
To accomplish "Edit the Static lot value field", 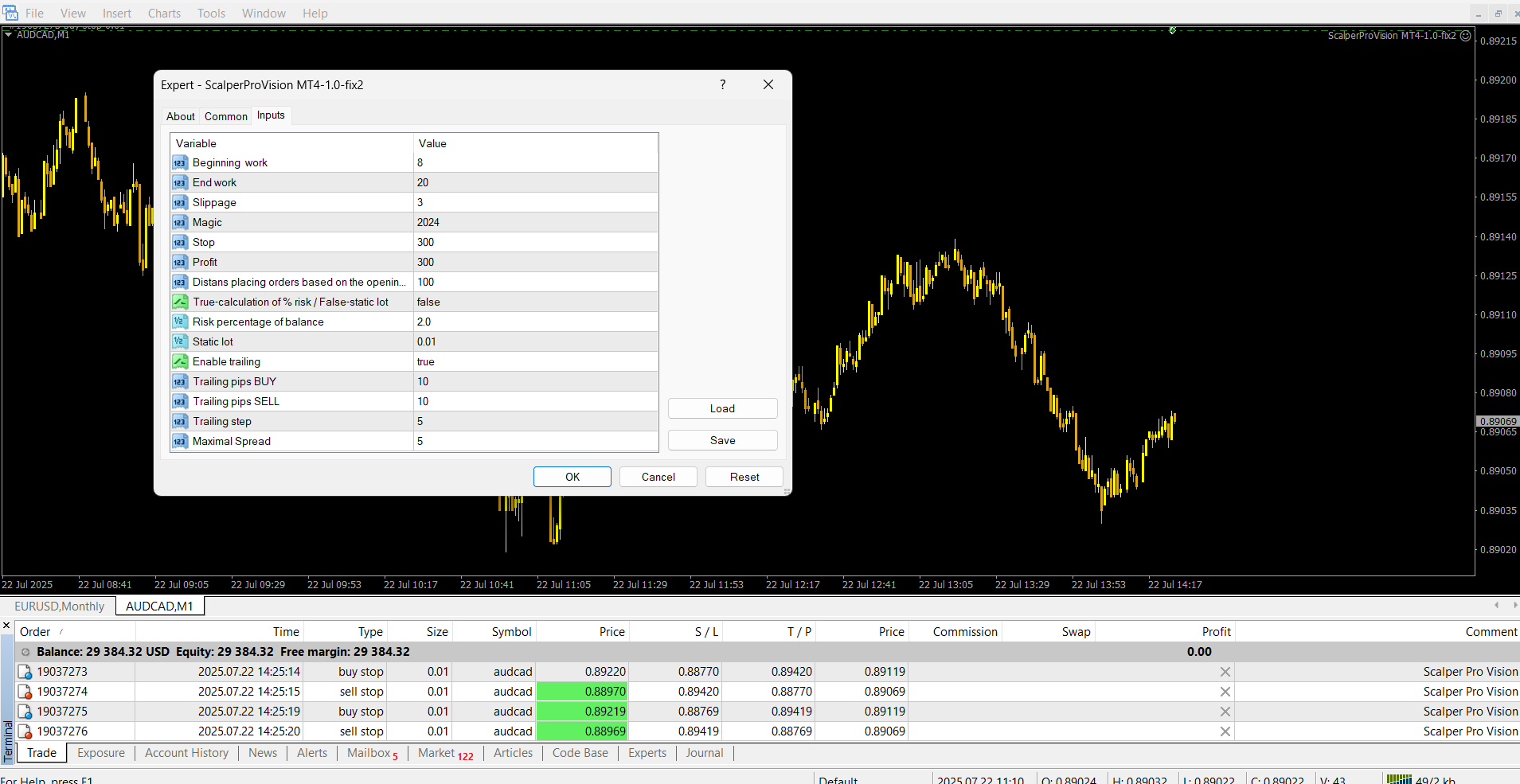I will pyautogui.click(x=535, y=341).
